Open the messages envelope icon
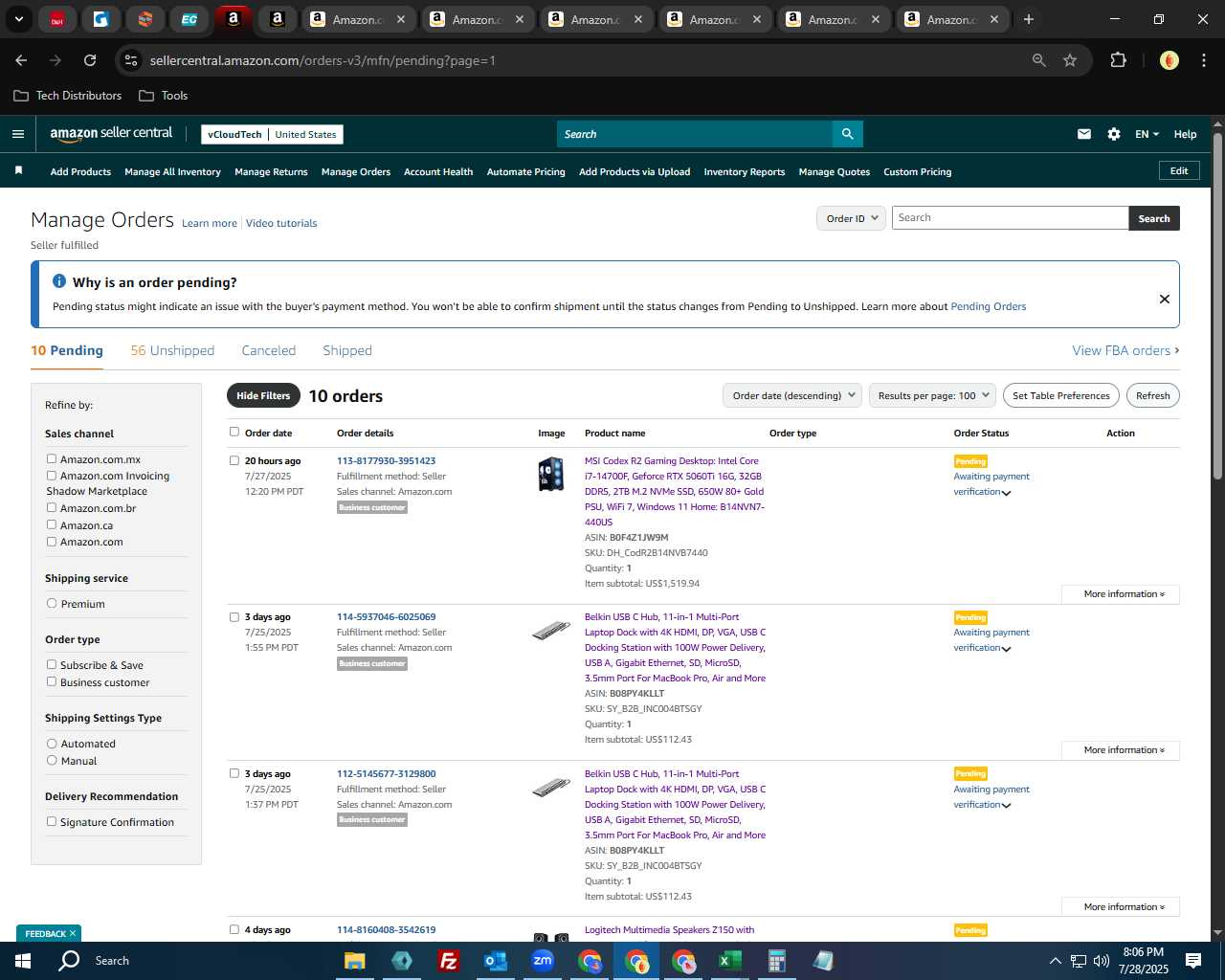This screenshot has width=1225, height=980. [1084, 134]
